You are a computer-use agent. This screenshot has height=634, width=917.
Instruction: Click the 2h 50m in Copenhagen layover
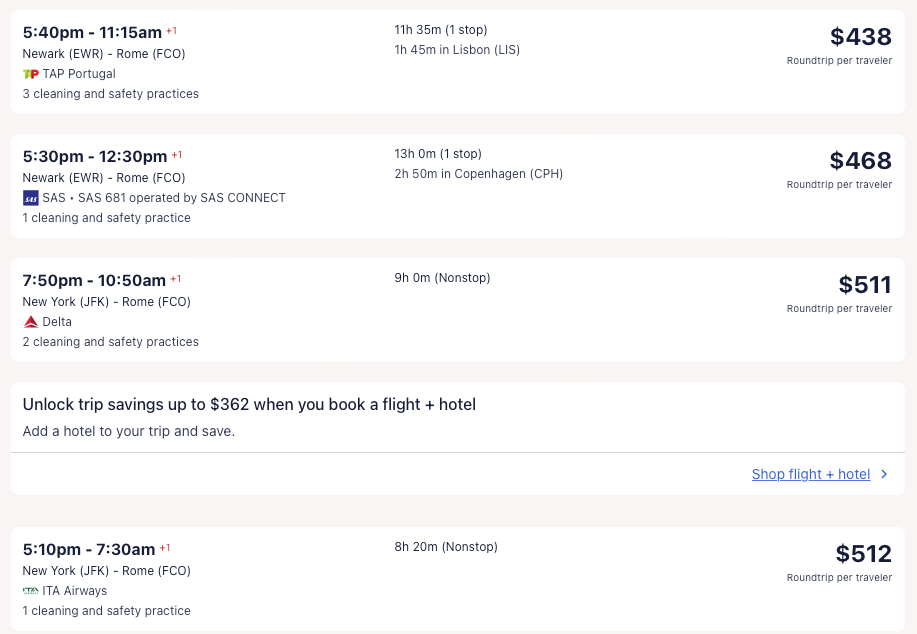click(478, 174)
